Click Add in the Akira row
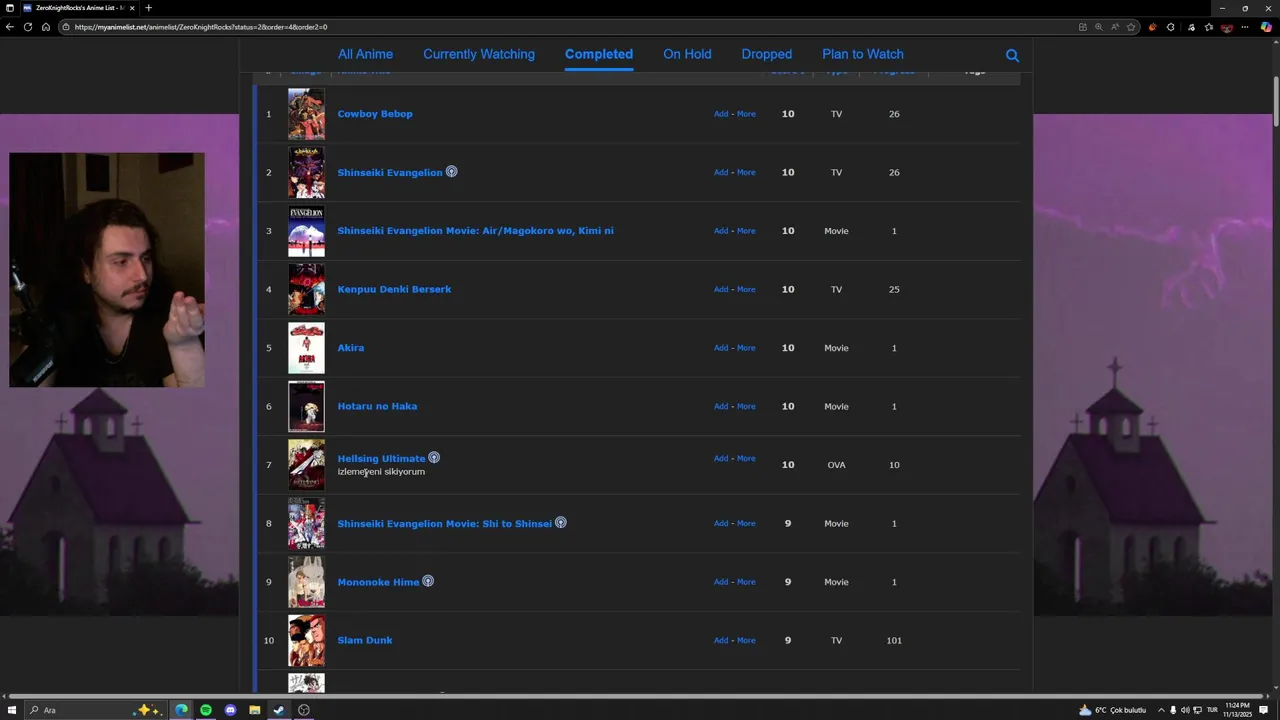 tap(721, 348)
